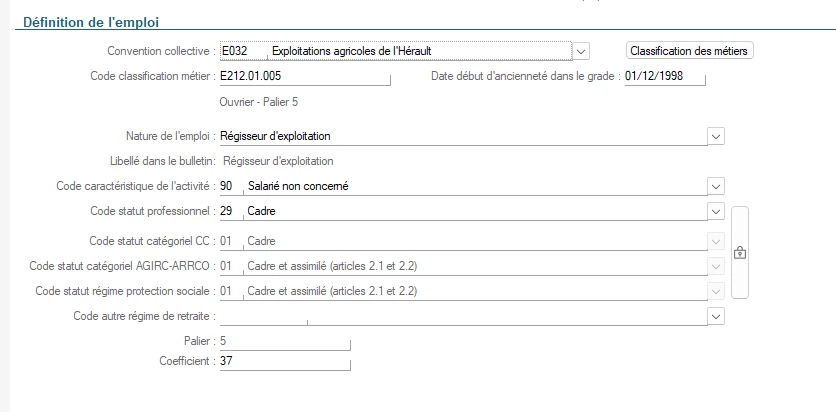This screenshot has height=412, width=836.
Task: Expand Code autre régime de retraite list
Action: [x=715, y=316]
